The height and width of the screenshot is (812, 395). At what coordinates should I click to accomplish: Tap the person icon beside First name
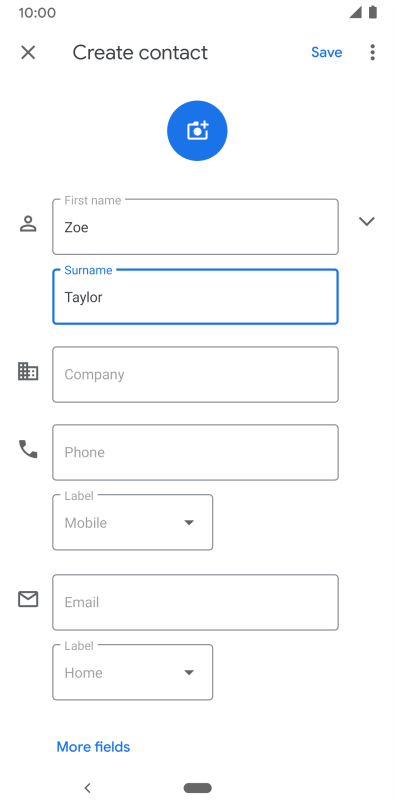[x=28, y=224]
